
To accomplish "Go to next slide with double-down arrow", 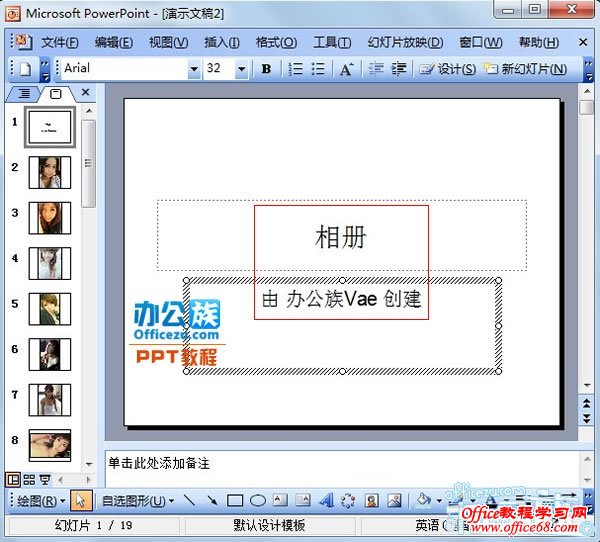I will (587, 418).
